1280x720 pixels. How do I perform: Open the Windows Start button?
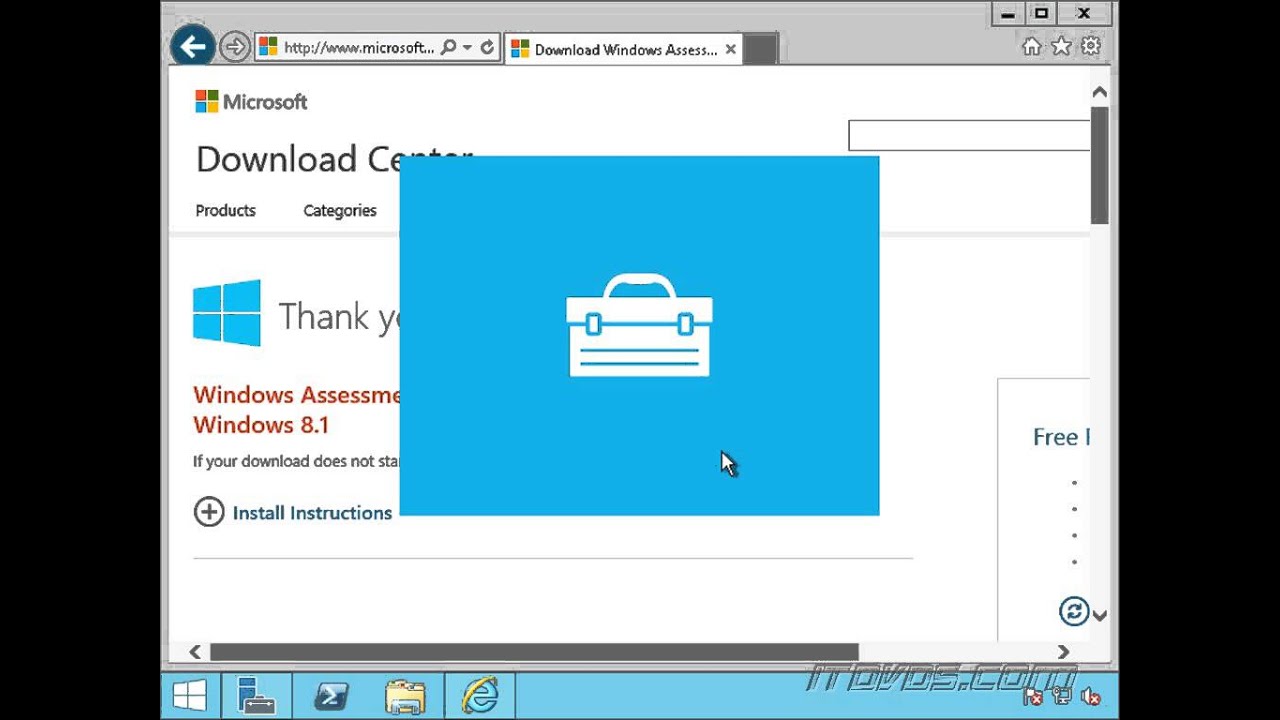coord(189,695)
